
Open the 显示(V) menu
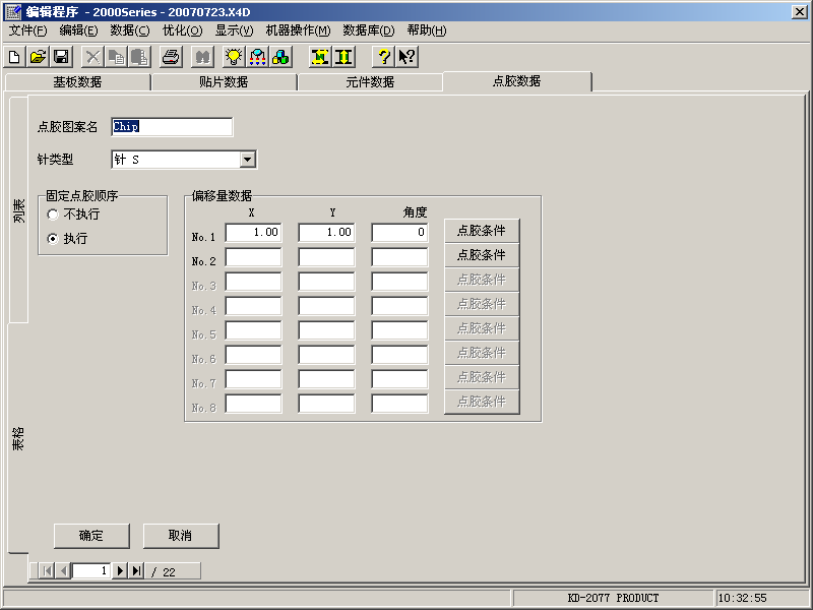(x=234, y=31)
